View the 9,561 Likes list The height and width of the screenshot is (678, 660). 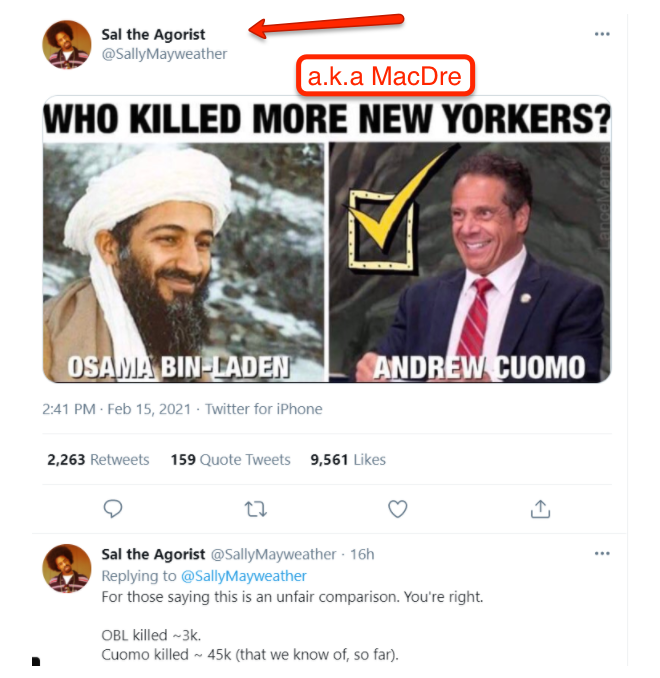click(348, 460)
